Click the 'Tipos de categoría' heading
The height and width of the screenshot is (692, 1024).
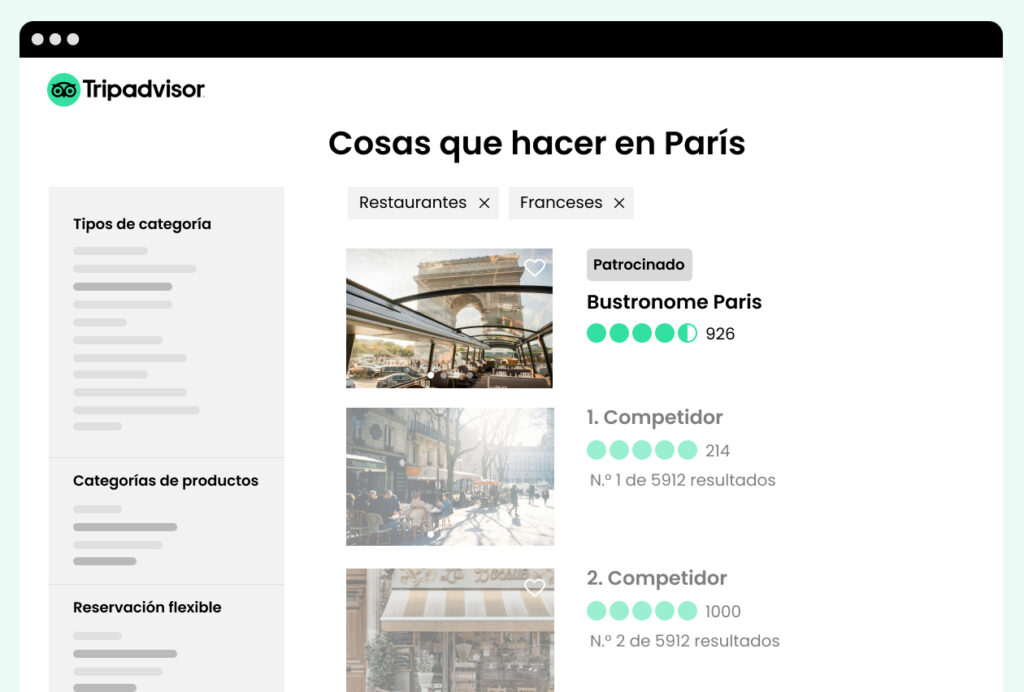[x=142, y=224]
